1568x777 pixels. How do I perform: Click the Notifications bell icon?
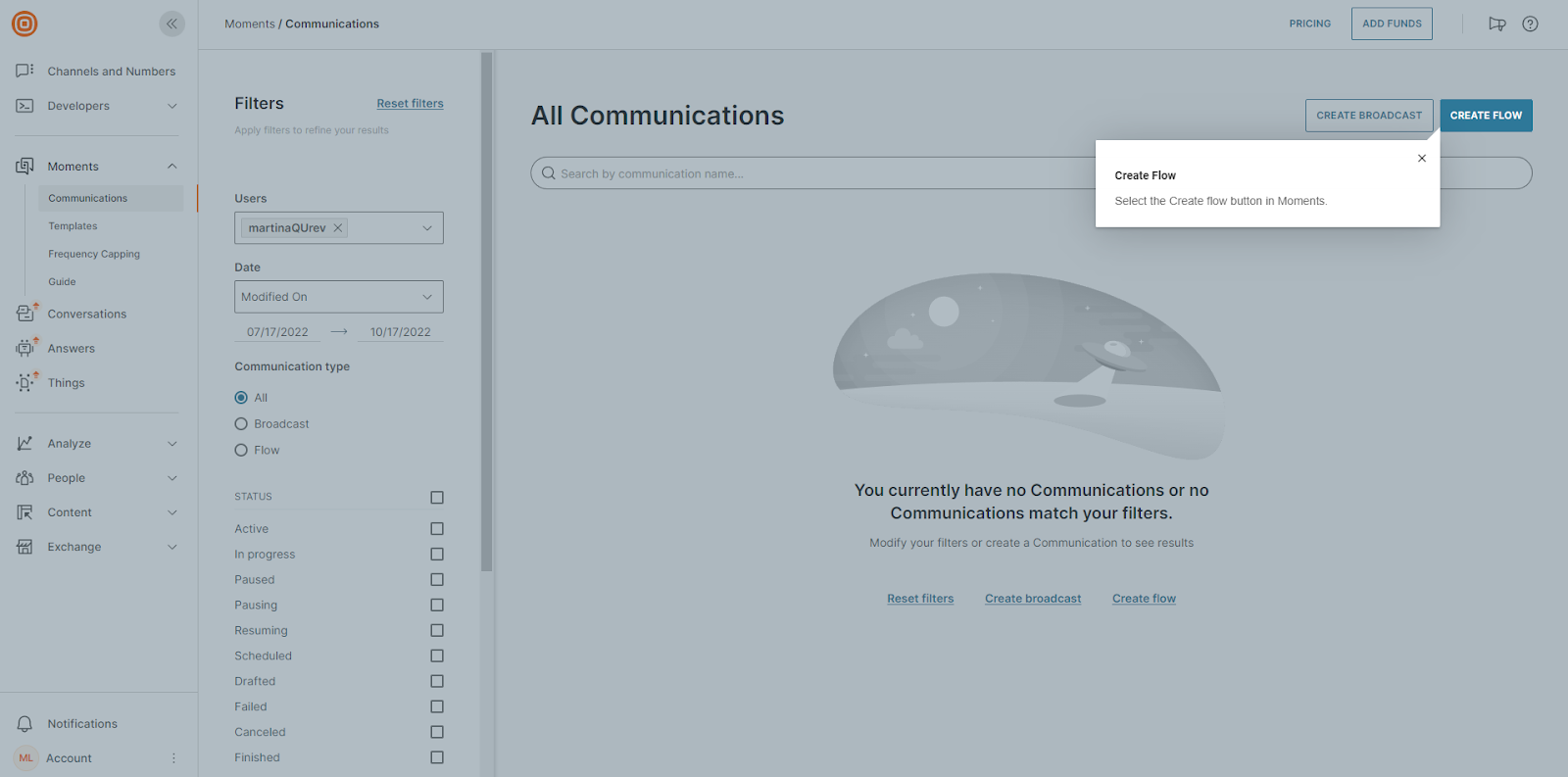tap(24, 724)
